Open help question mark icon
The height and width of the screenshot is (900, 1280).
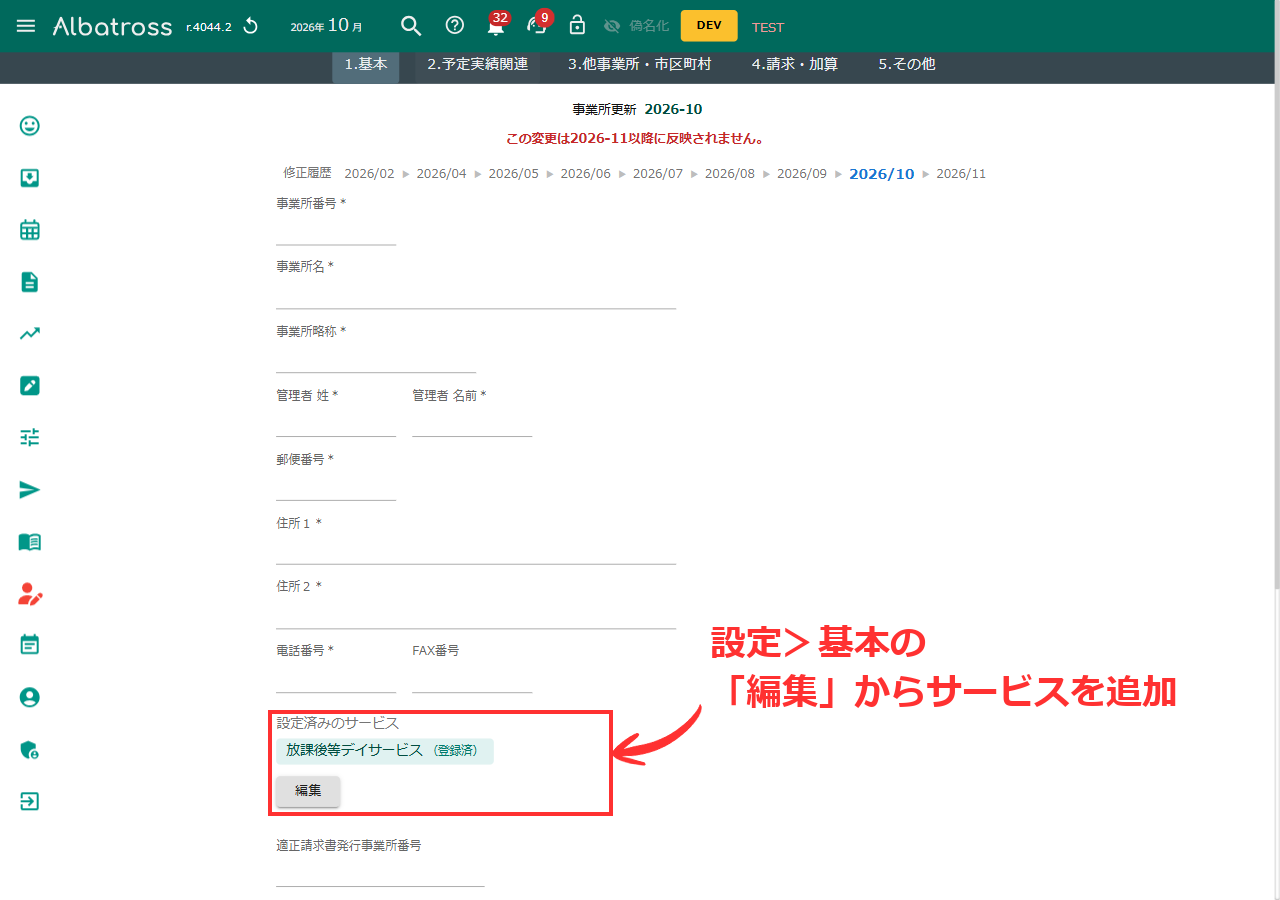pos(455,26)
